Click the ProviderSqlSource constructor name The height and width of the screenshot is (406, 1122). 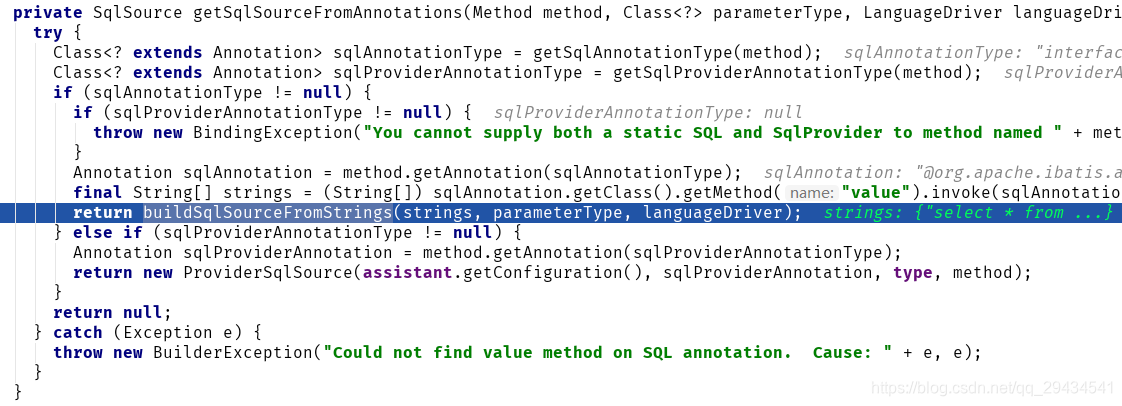point(273,273)
